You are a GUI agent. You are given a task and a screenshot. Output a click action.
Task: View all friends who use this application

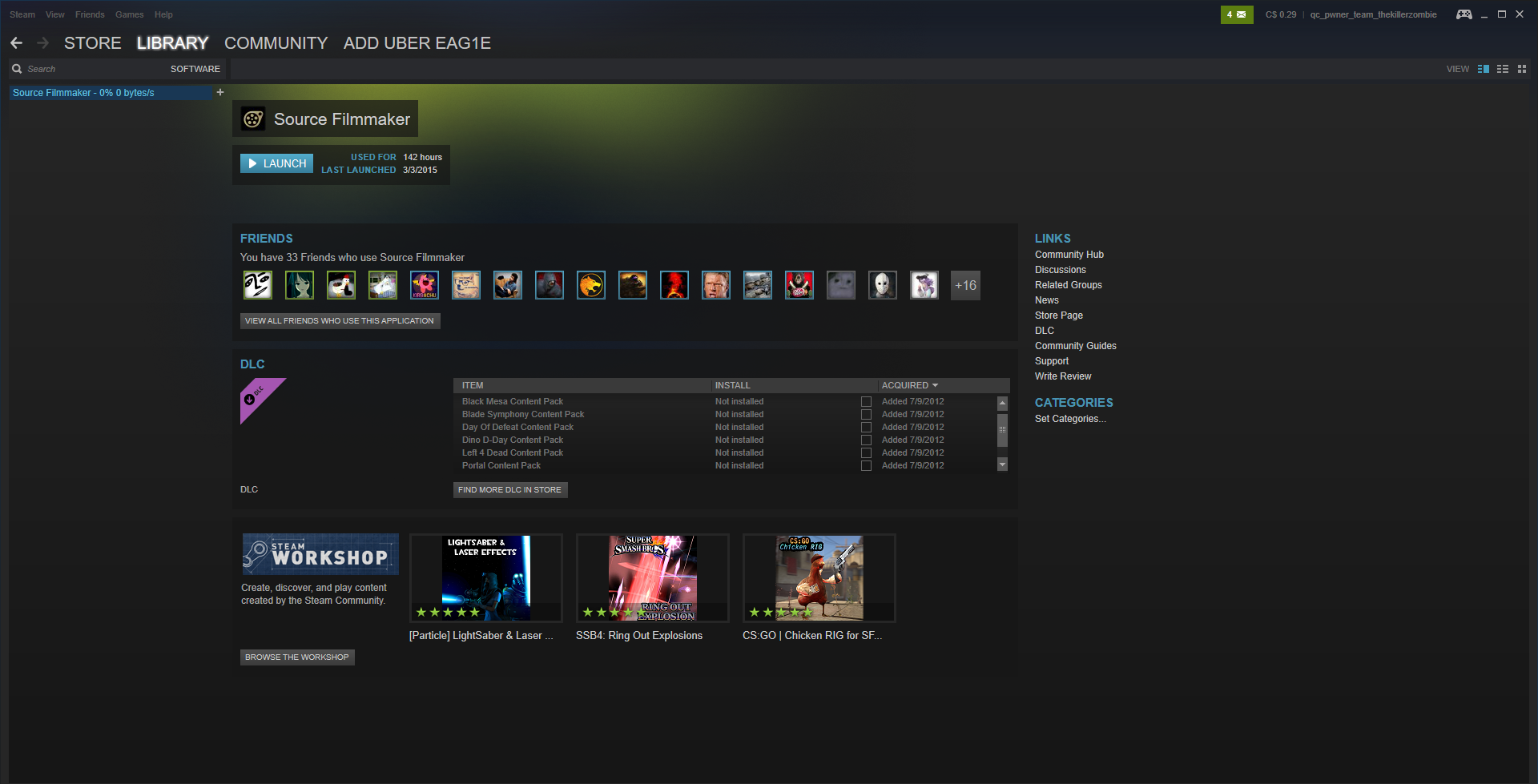pos(340,321)
